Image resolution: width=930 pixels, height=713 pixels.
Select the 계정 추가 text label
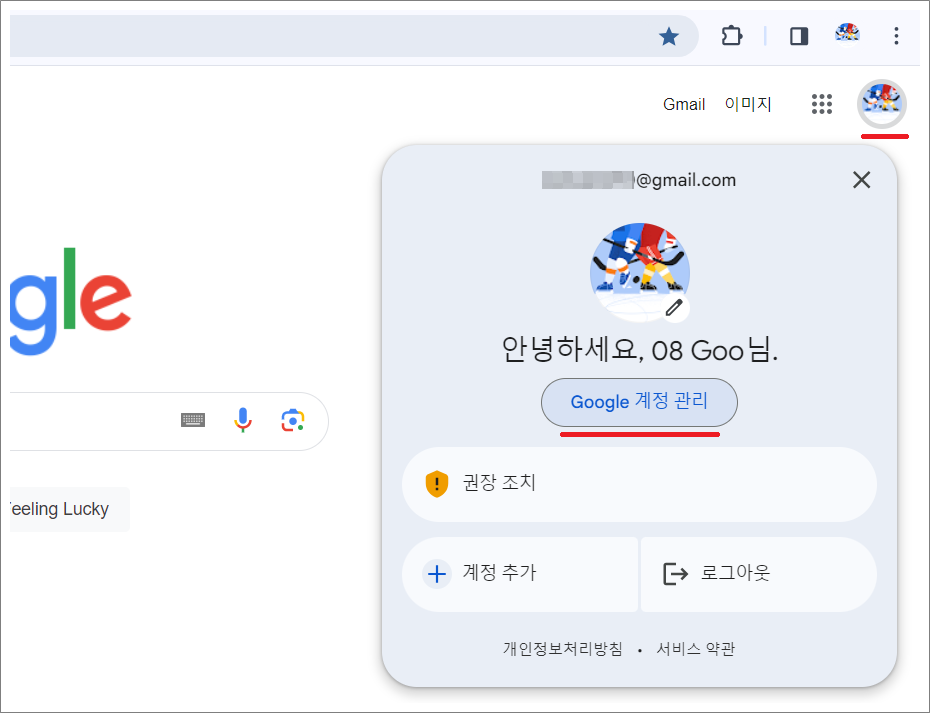click(x=499, y=572)
